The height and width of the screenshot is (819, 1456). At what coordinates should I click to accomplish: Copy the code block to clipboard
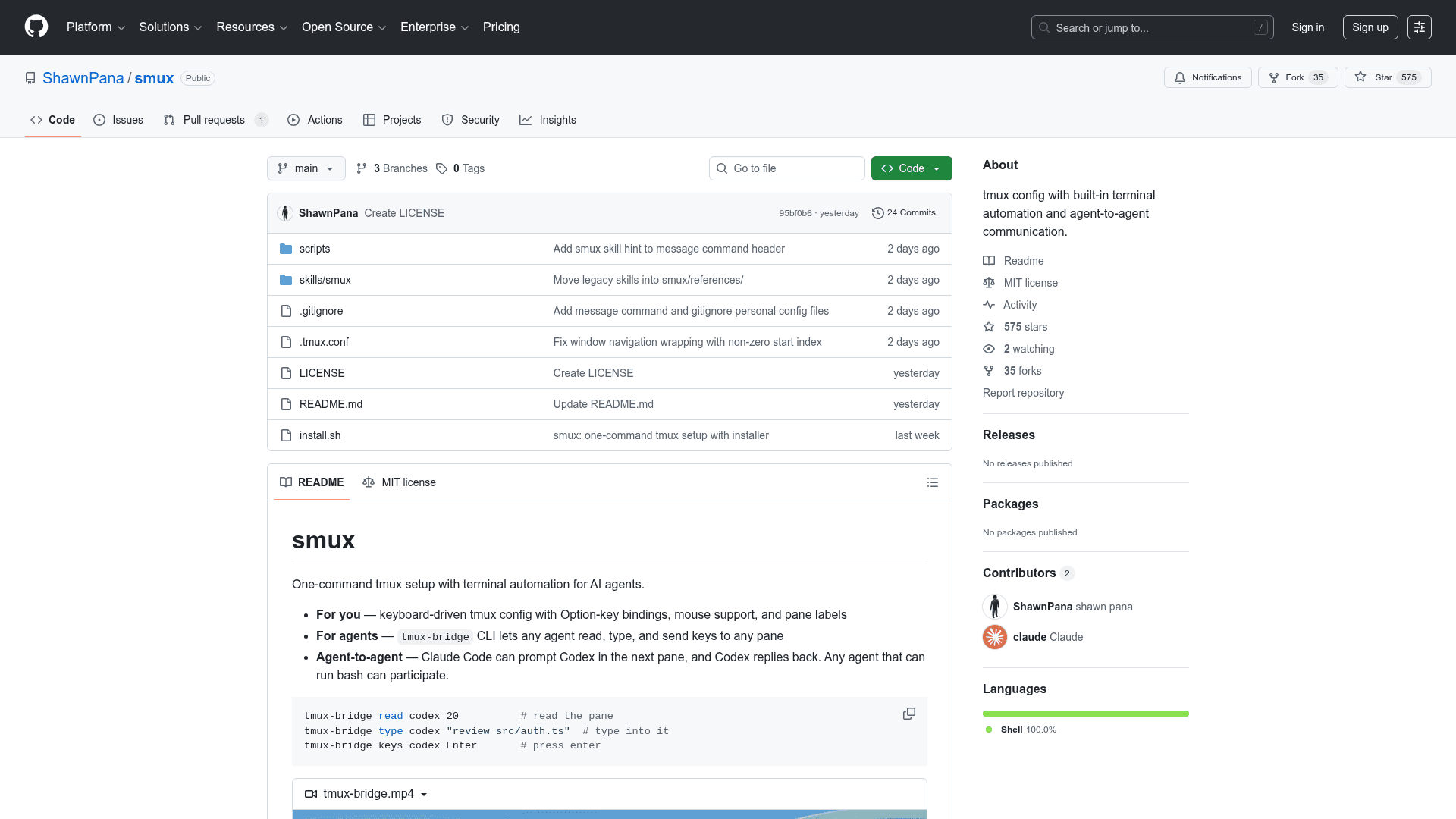(908, 714)
